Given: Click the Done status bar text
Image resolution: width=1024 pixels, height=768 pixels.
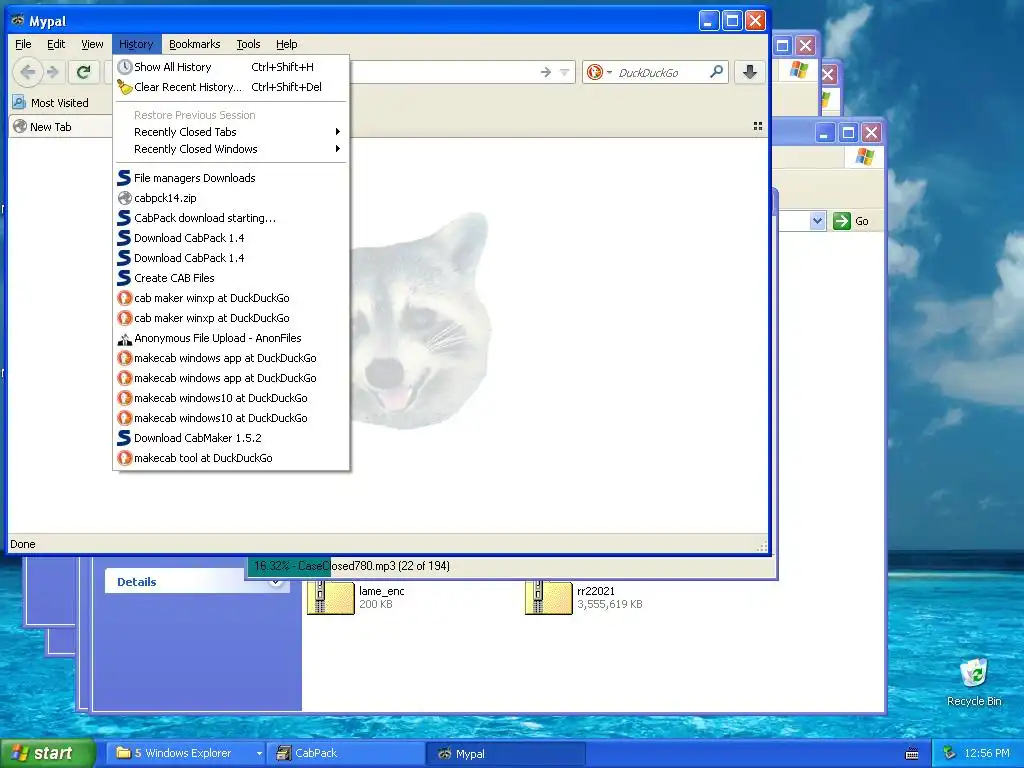Looking at the screenshot, I should point(23,544).
